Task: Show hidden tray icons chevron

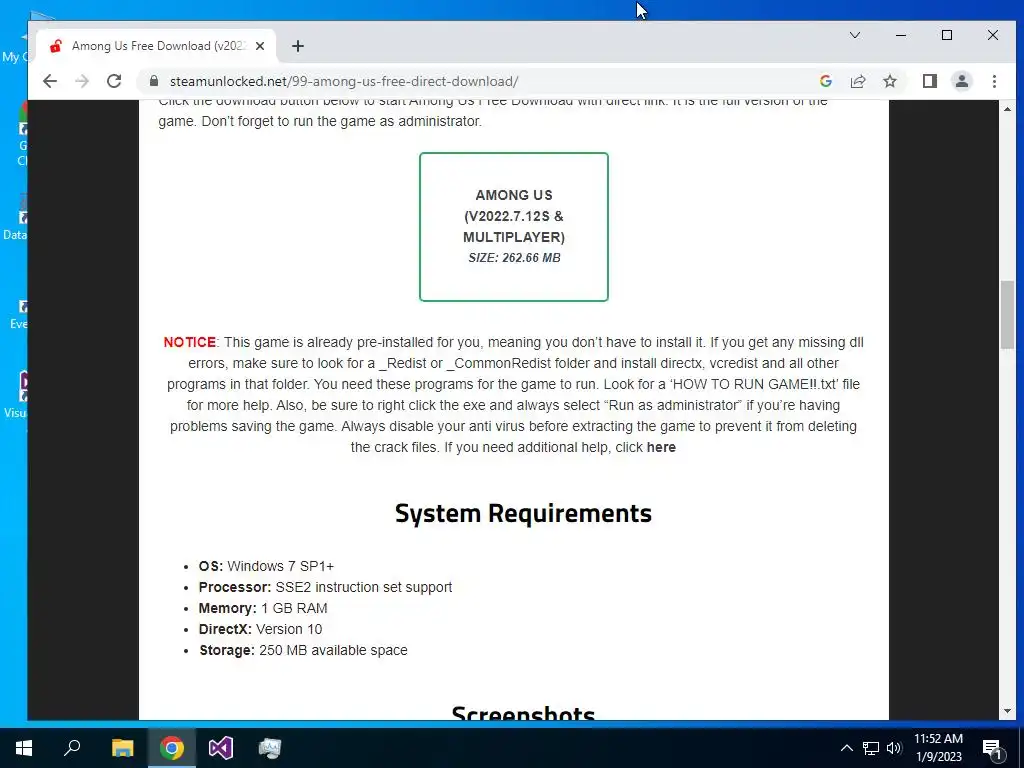Action: (846, 748)
